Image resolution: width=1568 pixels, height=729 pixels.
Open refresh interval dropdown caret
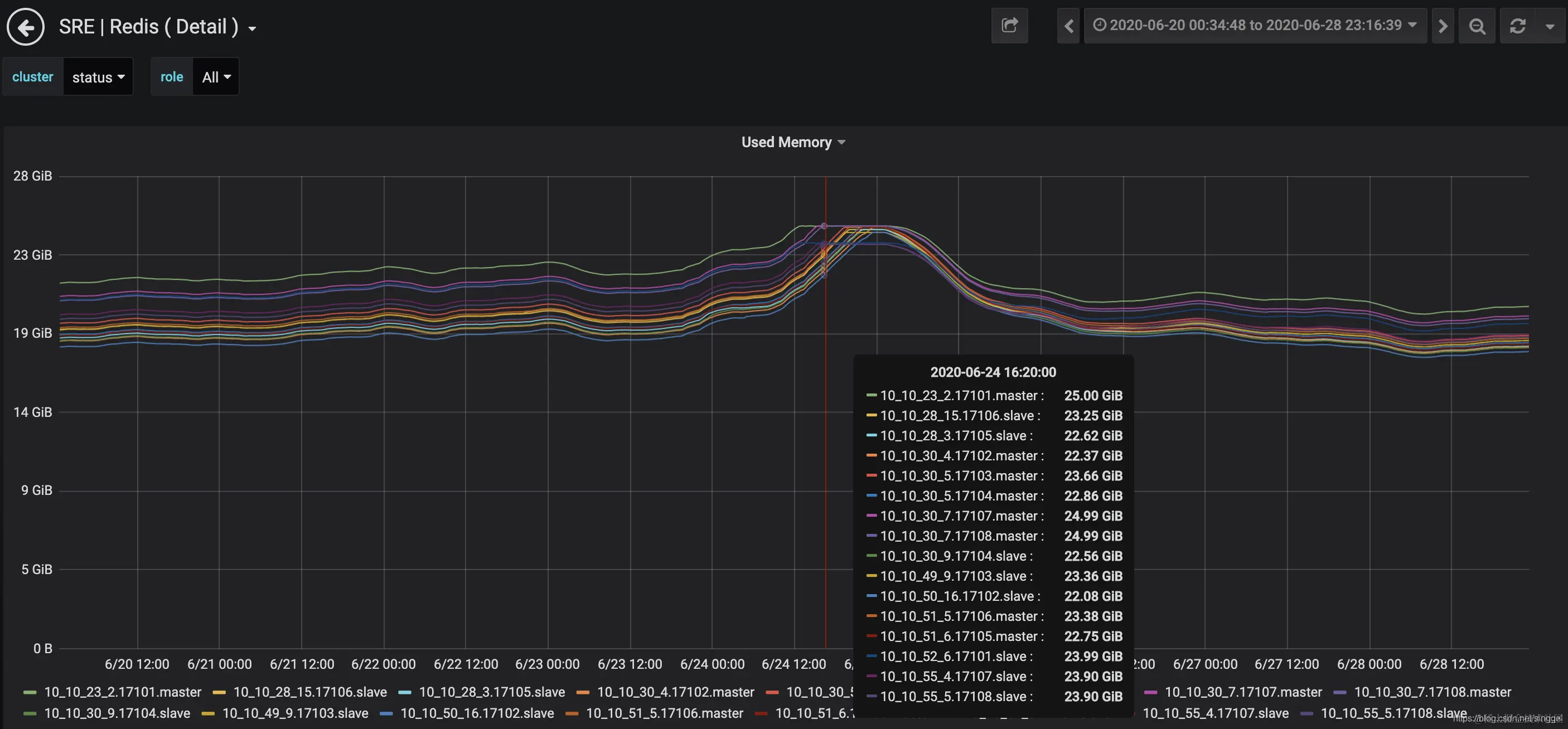(1550, 26)
